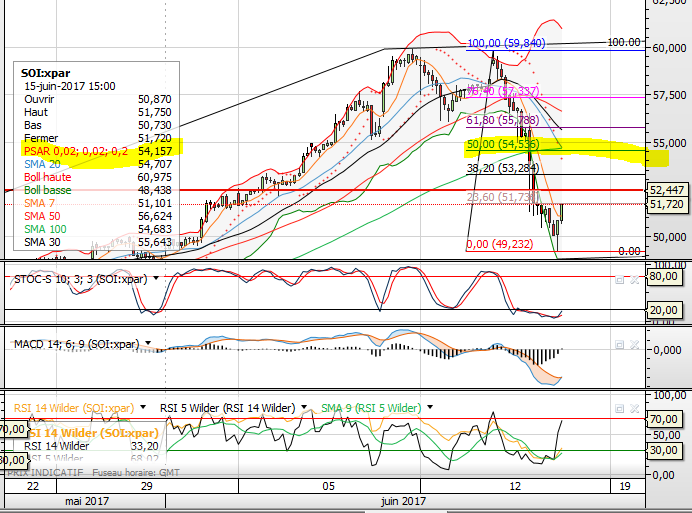Close the STOC-S indicator panel

(632, 279)
